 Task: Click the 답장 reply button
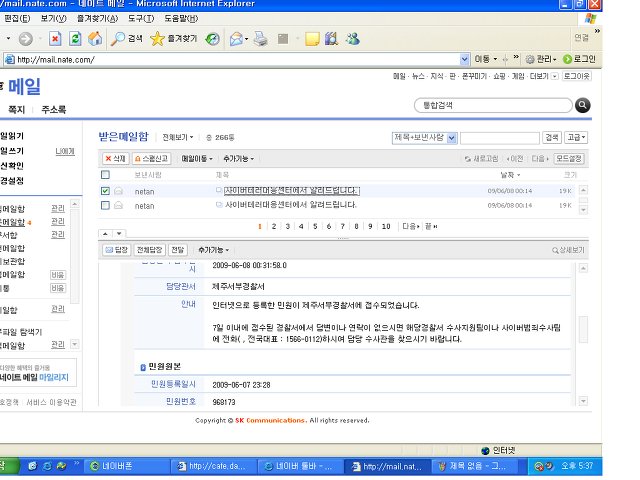(116, 250)
